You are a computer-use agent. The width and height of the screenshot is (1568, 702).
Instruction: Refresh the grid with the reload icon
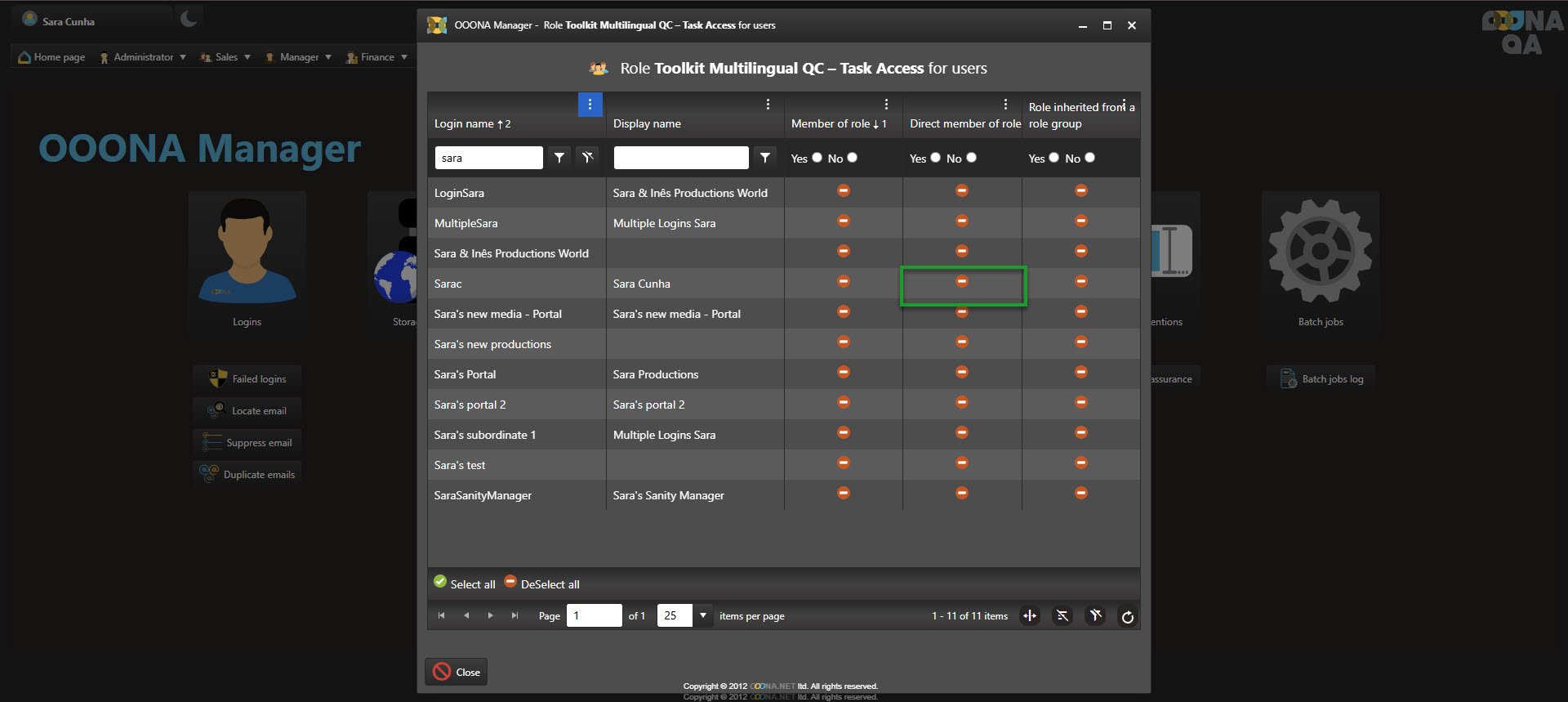point(1127,617)
